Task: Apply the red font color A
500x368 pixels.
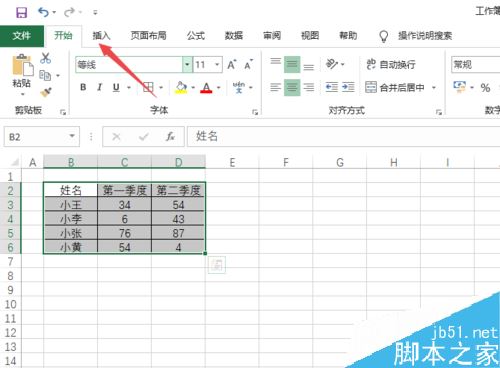Action: [x=206, y=88]
